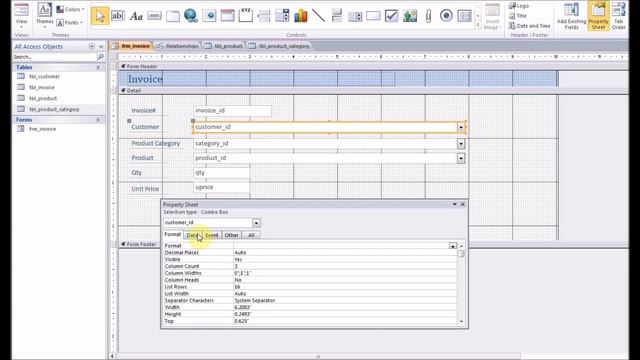
Task: Insert a Hyperlink control from the ribbon
Action: click(x=191, y=16)
